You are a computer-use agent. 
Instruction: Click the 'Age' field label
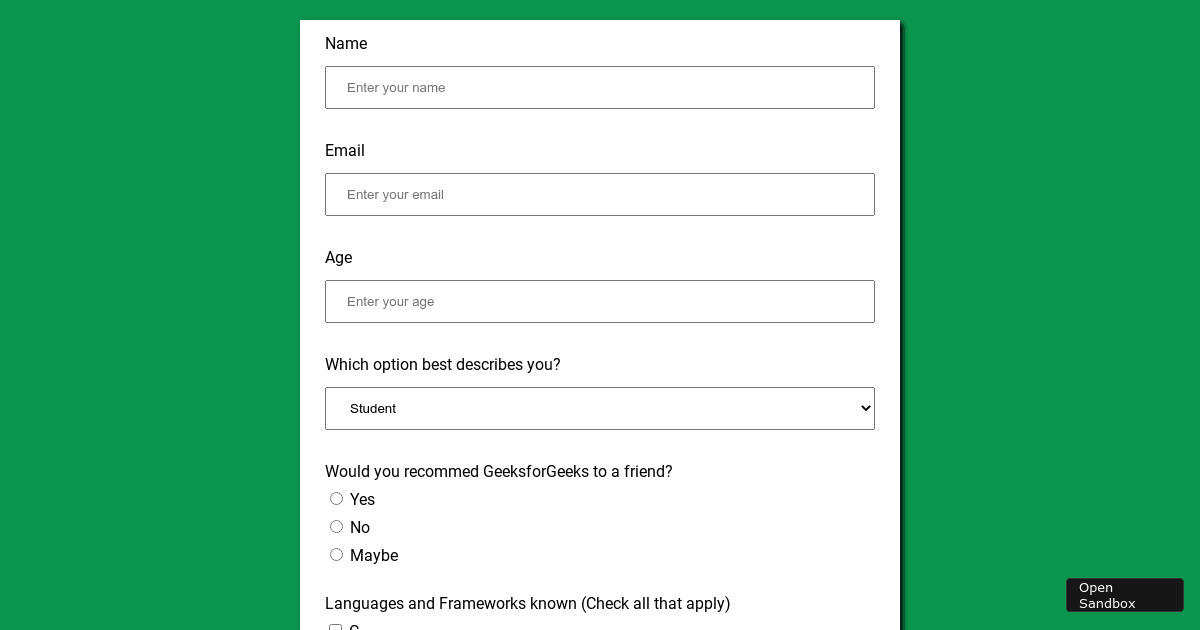coord(338,258)
